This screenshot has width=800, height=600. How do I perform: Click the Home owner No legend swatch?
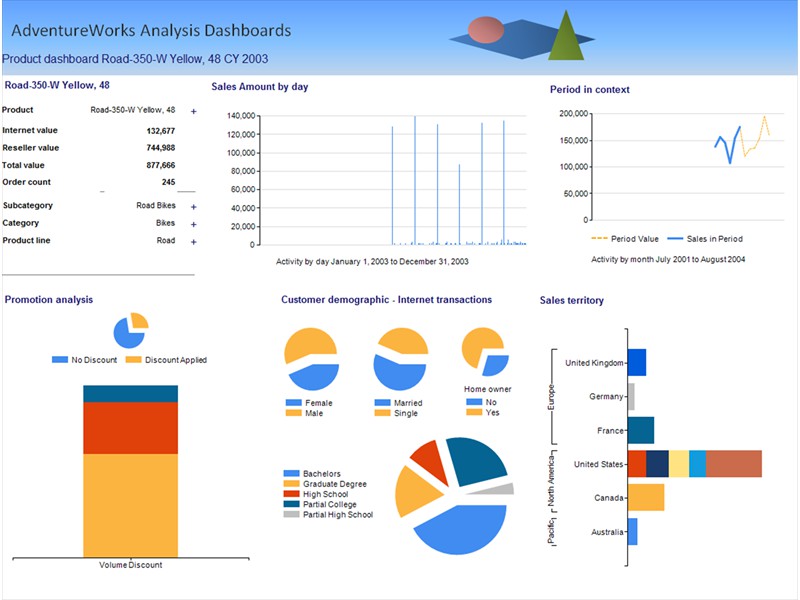click(474, 402)
